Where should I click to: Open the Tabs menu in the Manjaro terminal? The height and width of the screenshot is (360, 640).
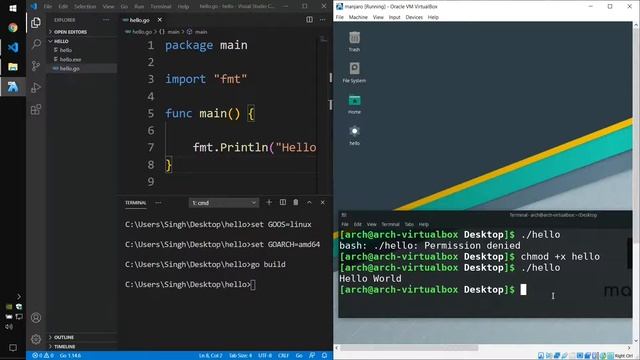tap(409, 224)
